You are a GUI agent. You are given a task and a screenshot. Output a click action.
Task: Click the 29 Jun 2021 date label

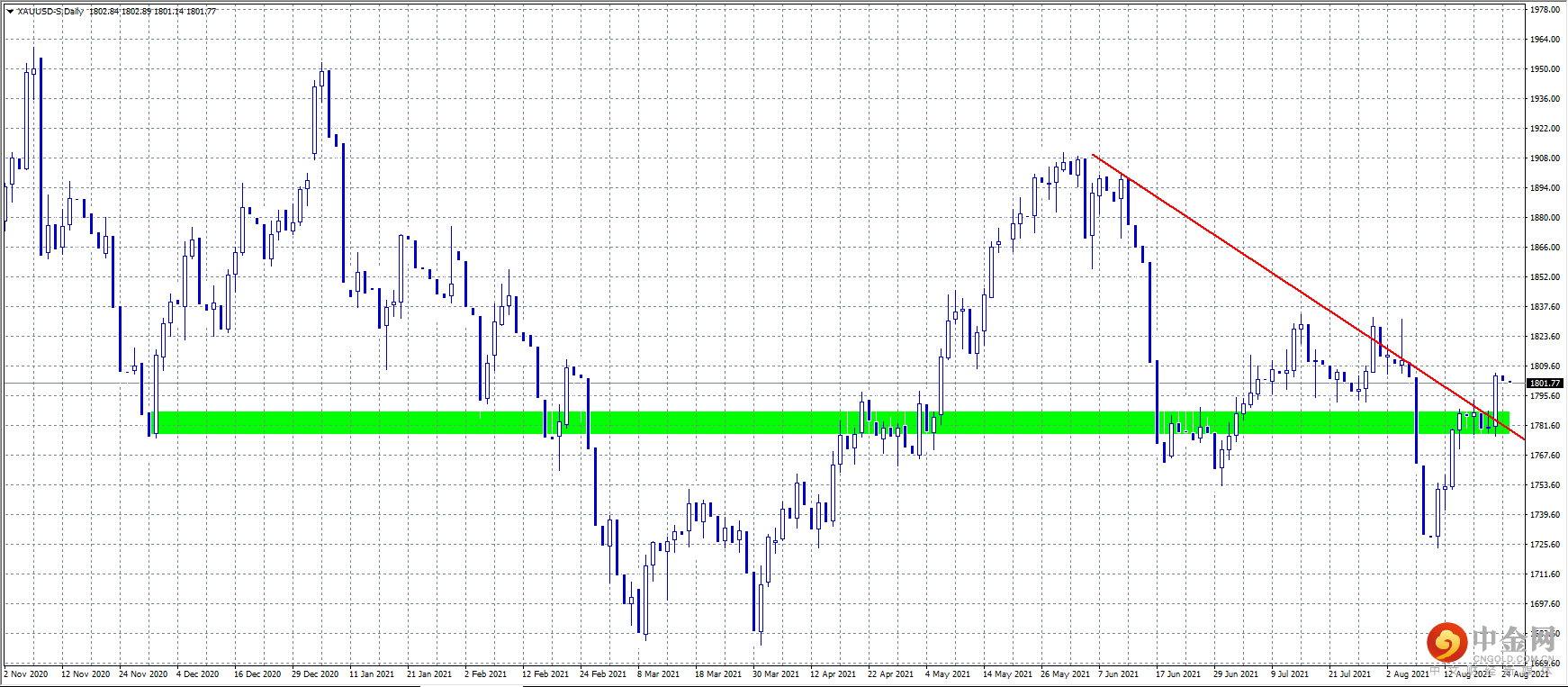[1236, 674]
